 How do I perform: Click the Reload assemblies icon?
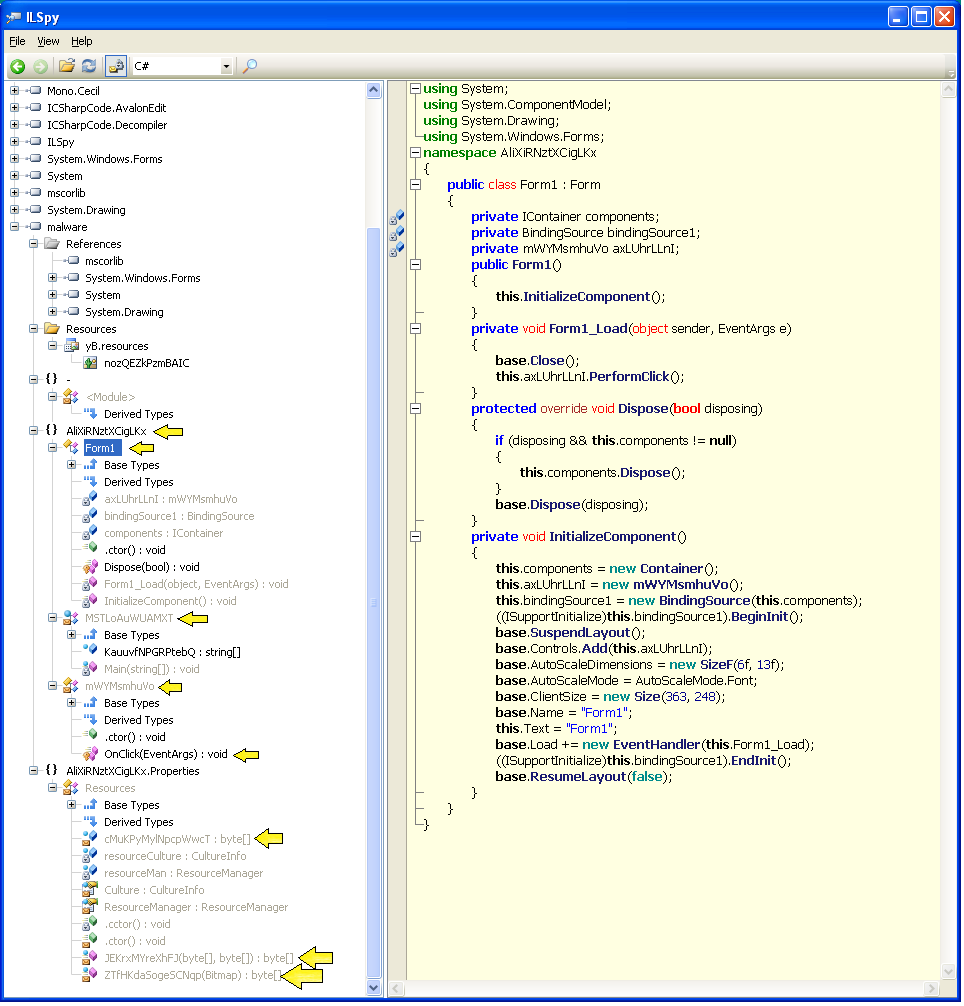(89, 66)
